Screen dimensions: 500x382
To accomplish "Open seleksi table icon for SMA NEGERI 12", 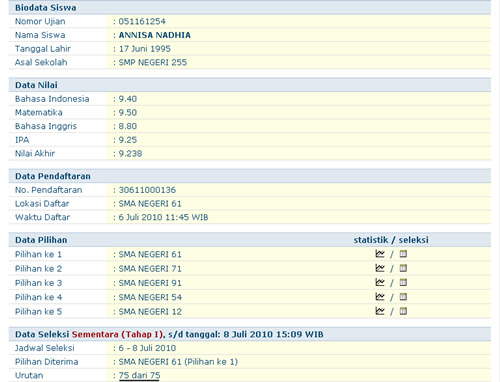I will (403, 311).
